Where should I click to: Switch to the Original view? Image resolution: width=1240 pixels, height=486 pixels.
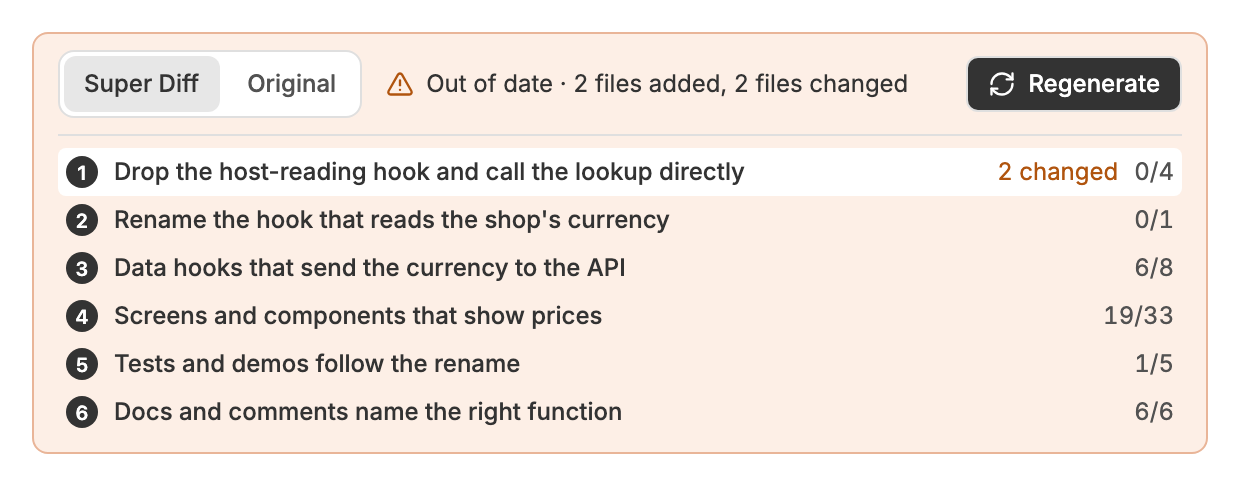(291, 84)
